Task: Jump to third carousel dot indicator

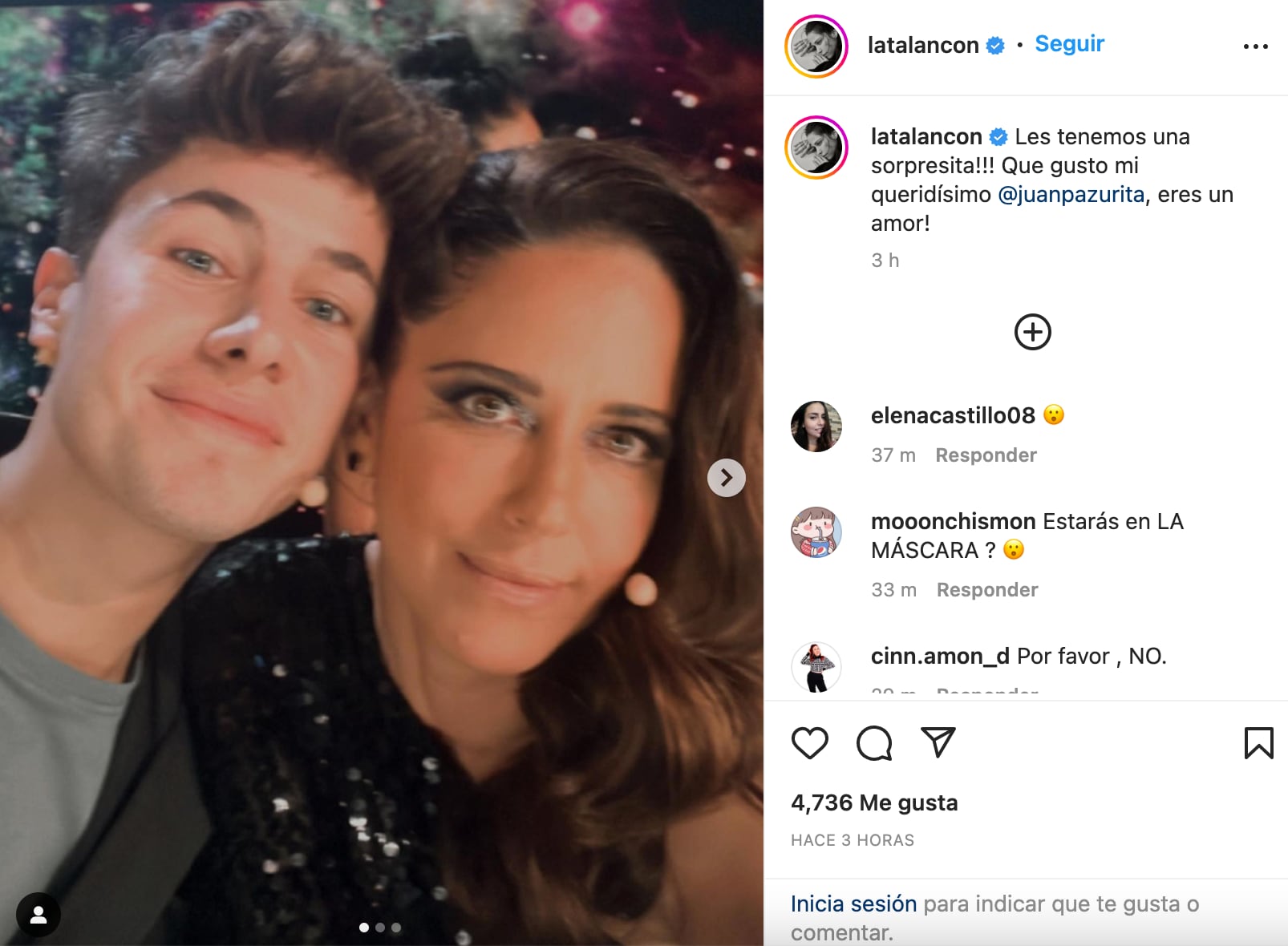Action: (396, 928)
